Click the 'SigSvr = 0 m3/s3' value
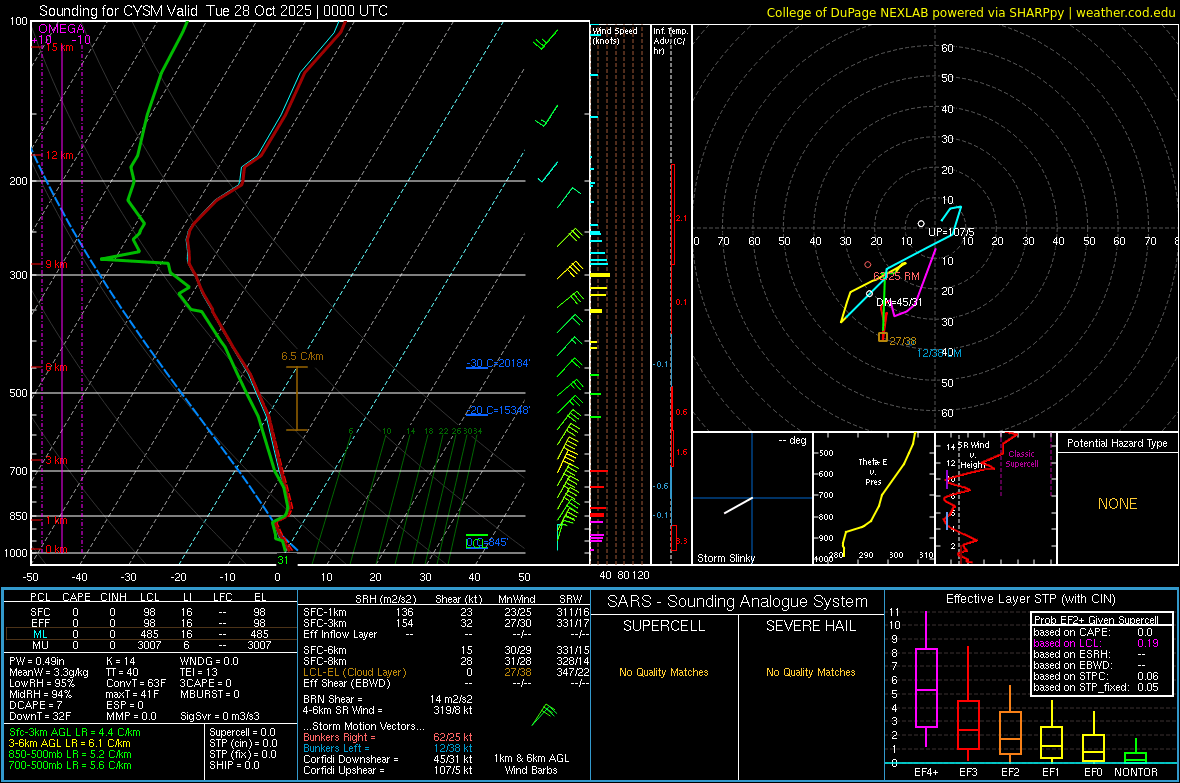 220,717
